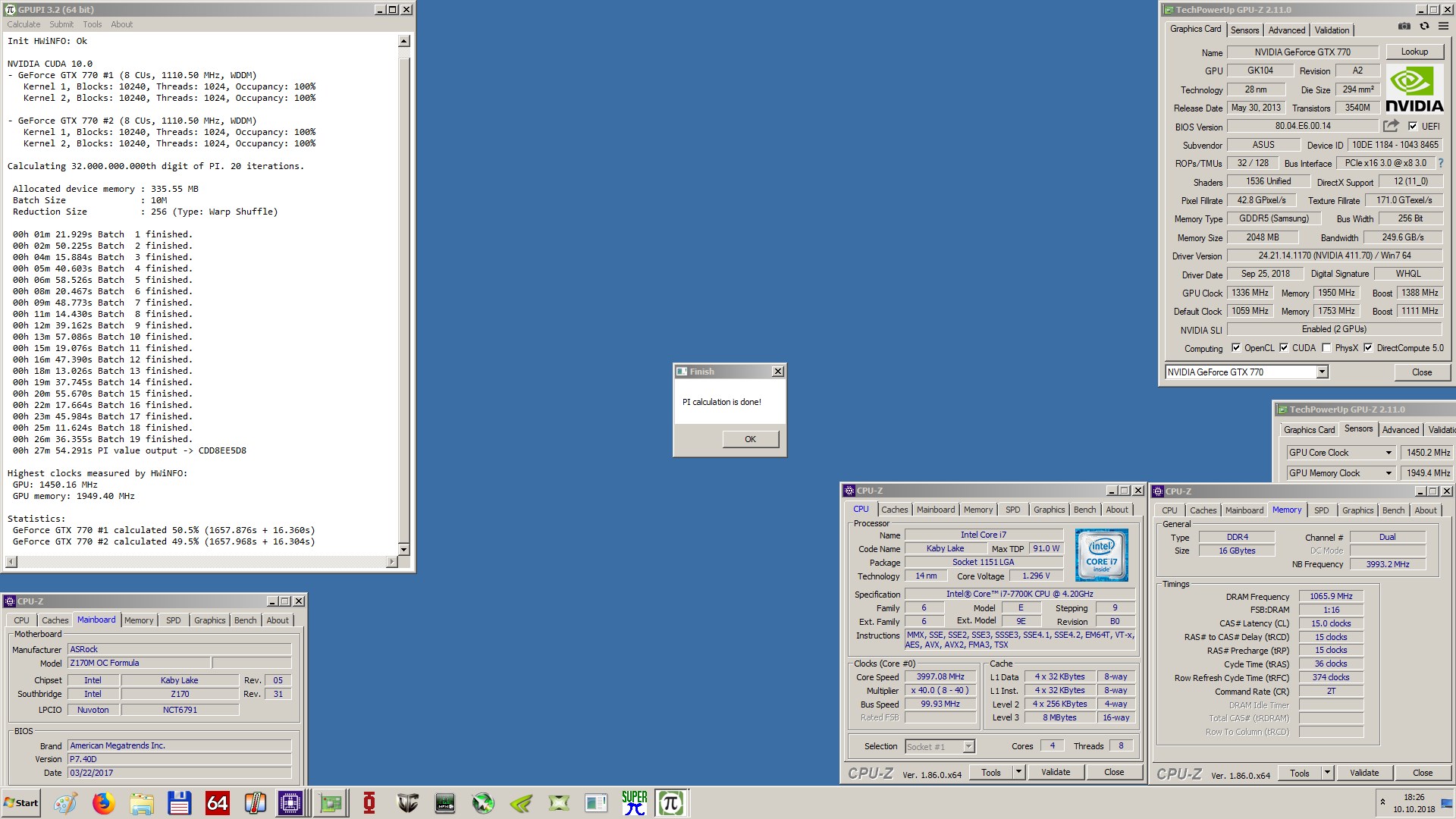Enable the PhysX computing checkbox
The image size is (1456, 819).
[x=1326, y=348]
